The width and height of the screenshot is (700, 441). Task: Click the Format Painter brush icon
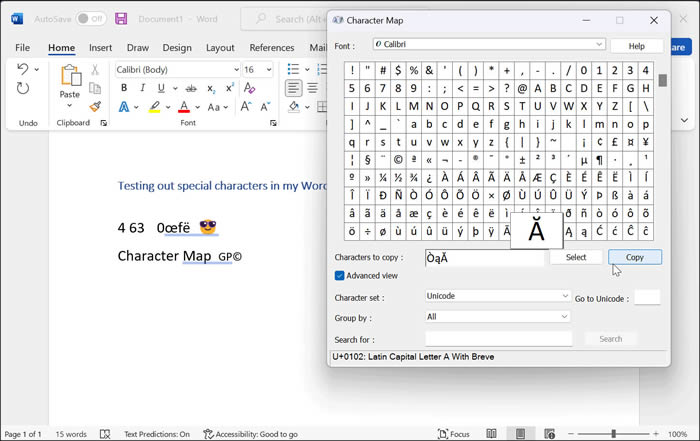(x=95, y=106)
